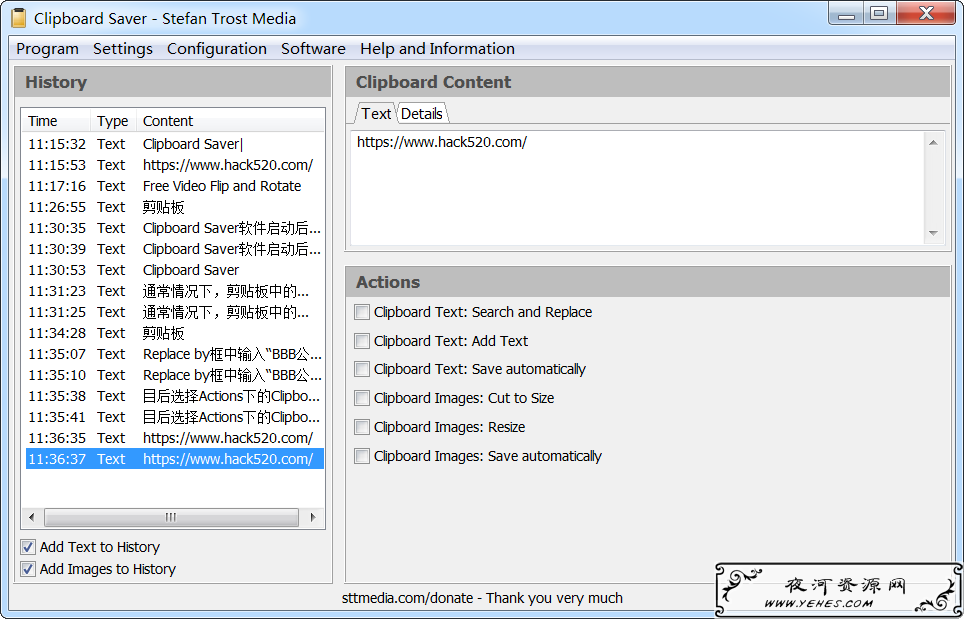The height and width of the screenshot is (619, 964).
Task: Select the 11:31:25 '通常情况下' history entry
Action: point(175,312)
